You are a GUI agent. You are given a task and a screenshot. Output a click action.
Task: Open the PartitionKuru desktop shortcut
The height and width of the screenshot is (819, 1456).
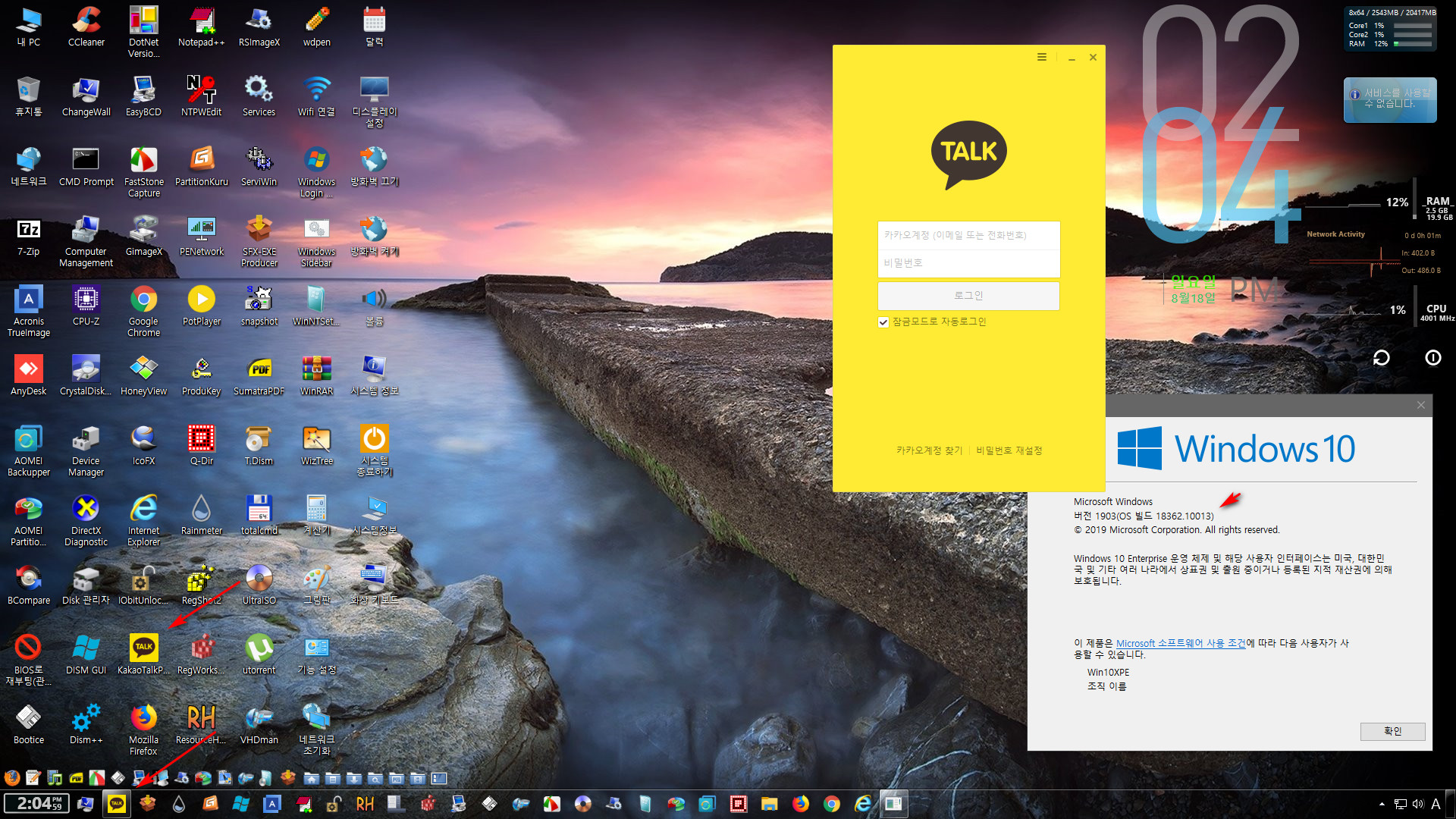click(x=201, y=166)
